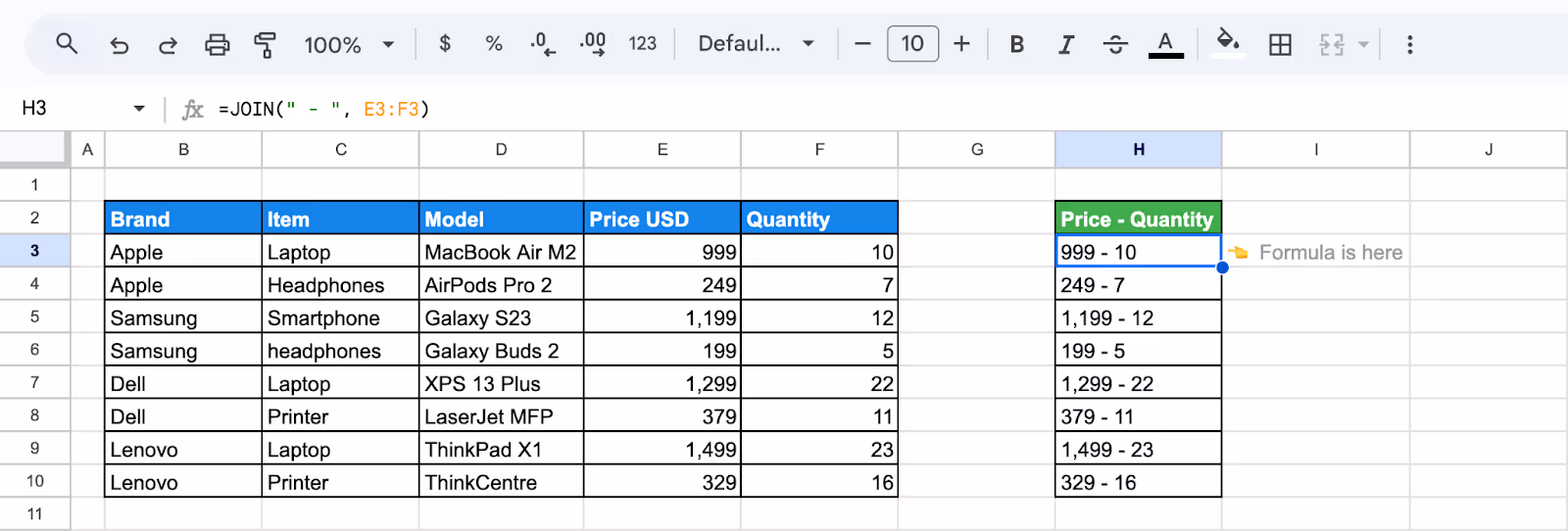This screenshot has width=1568, height=531.
Task: Select column D header
Action: [x=502, y=150]
